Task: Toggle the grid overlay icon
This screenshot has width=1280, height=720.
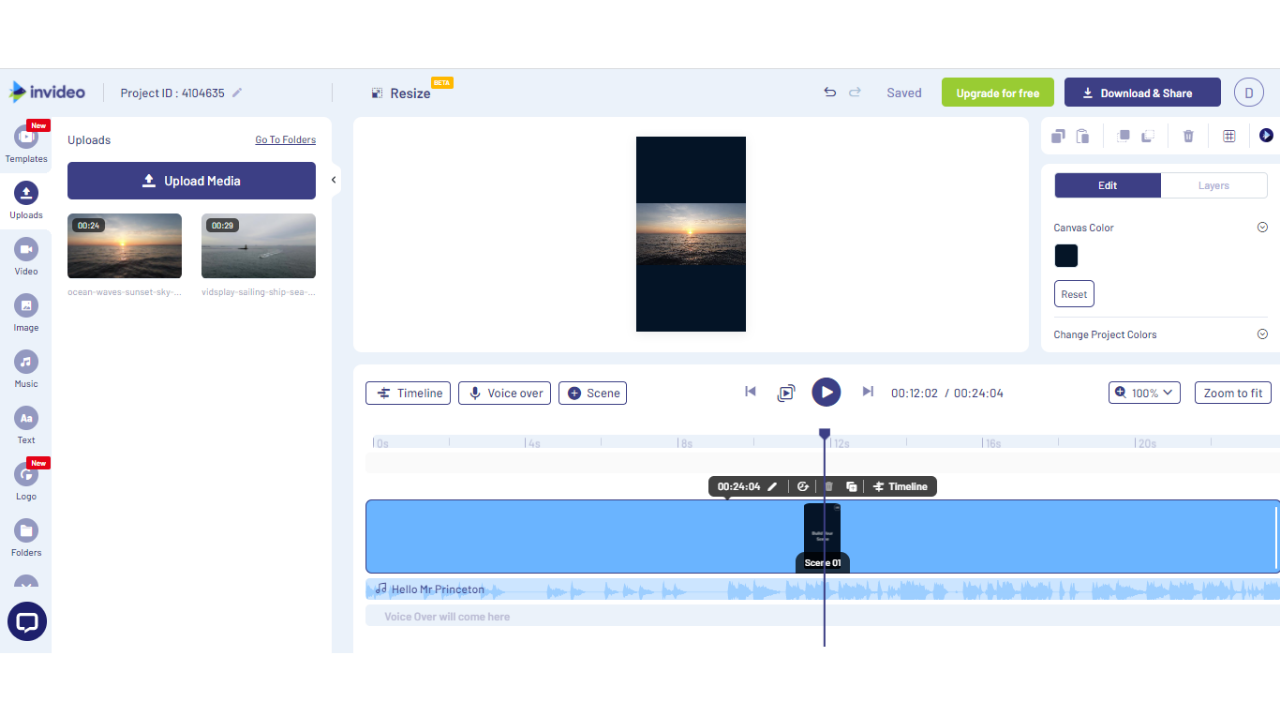Action: coord(1229,136)
